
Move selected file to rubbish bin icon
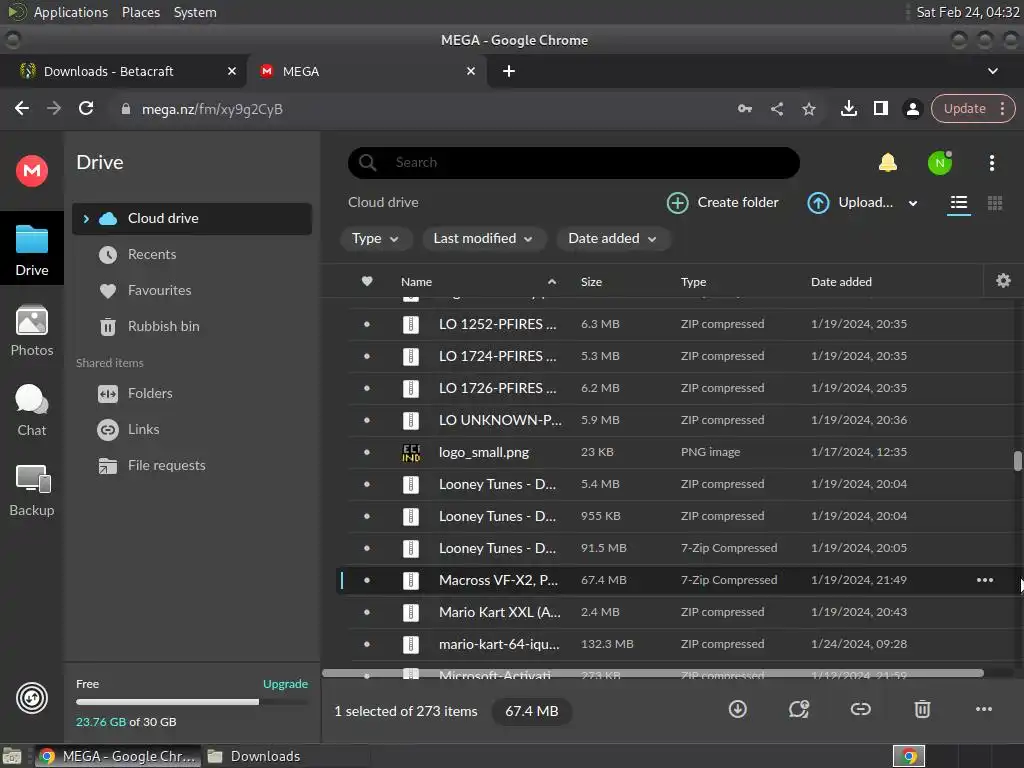coord(922,709)
